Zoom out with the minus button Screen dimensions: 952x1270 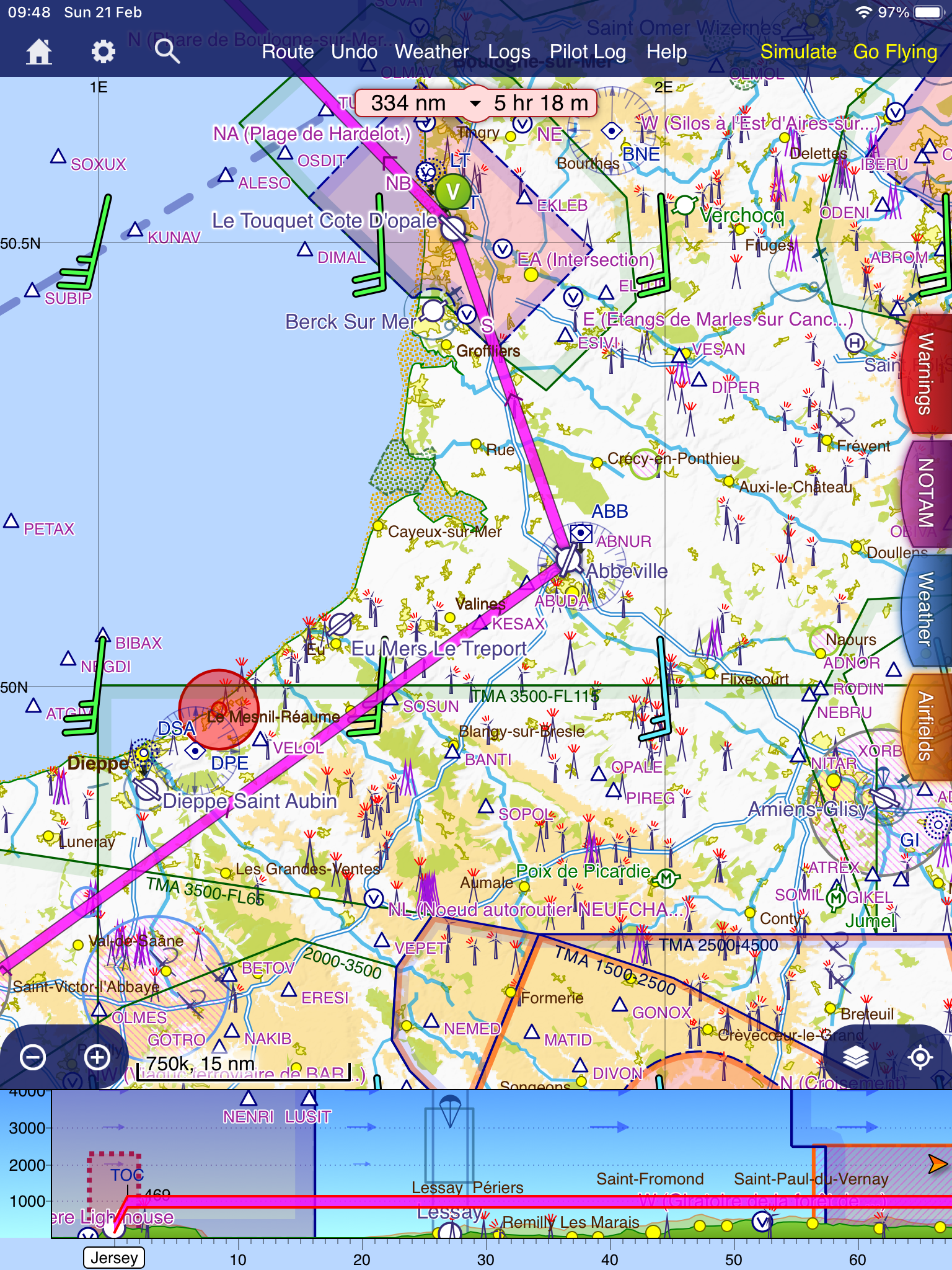coord(33,1057)
